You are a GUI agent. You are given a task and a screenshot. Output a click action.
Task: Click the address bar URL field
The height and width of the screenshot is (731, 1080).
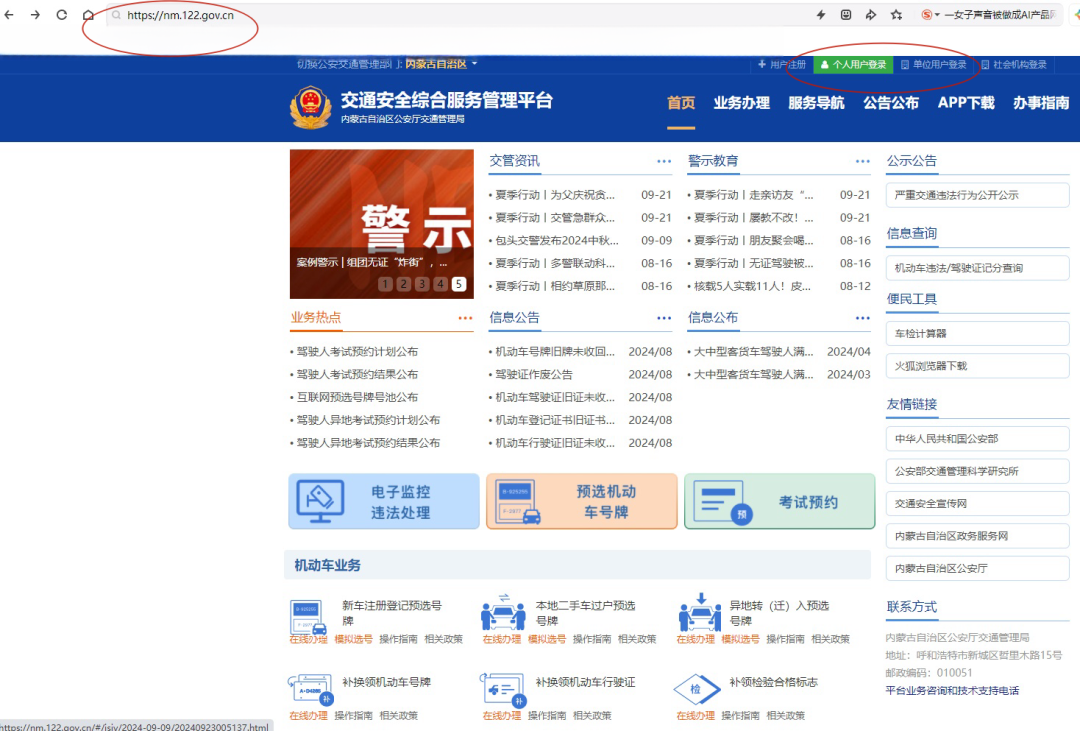coord(400,15)
